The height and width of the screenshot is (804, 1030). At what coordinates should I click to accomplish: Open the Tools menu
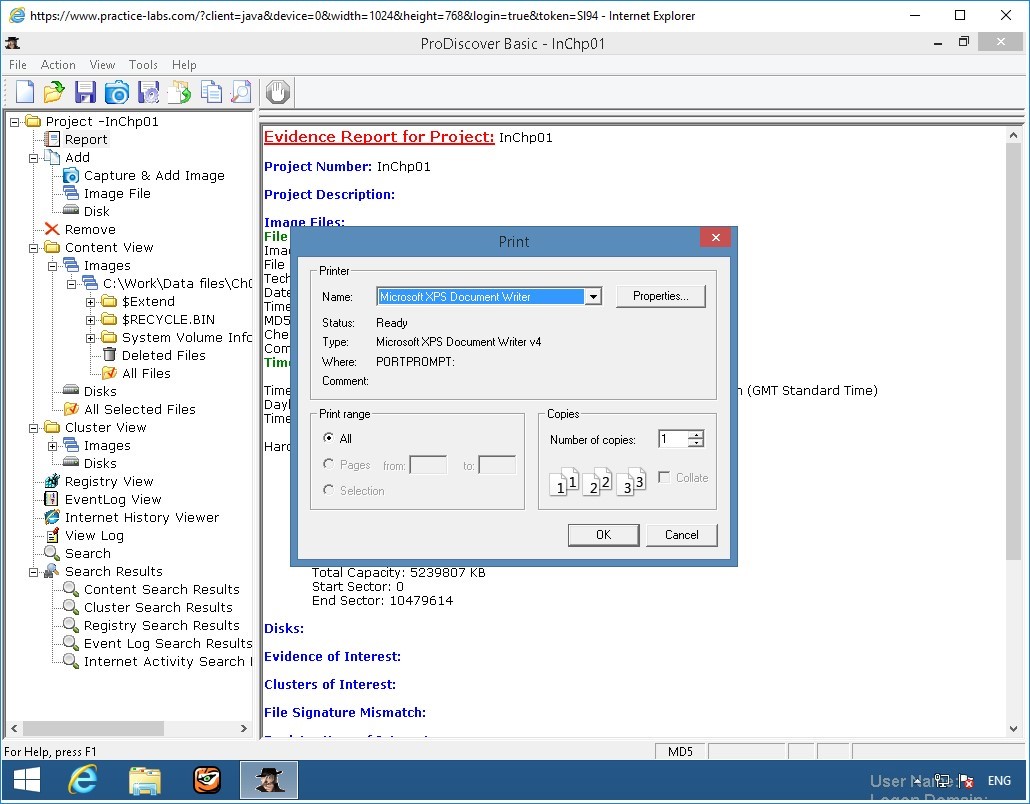[143, 64]
